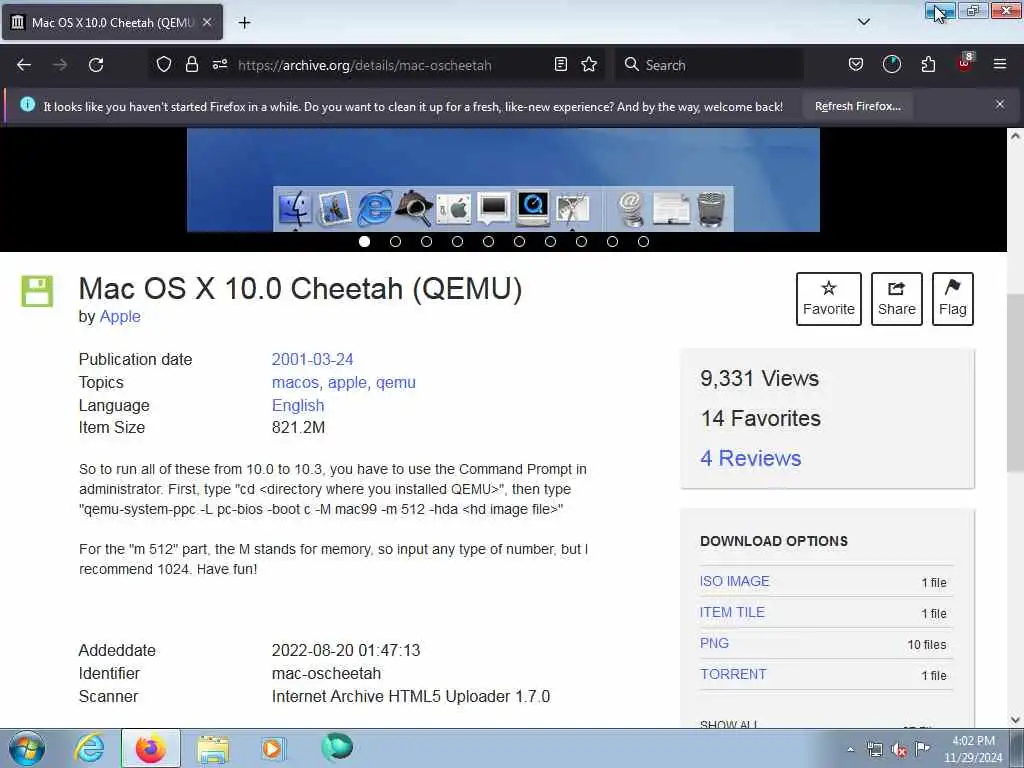Select the seventh carousel dot

click(551, 242)
